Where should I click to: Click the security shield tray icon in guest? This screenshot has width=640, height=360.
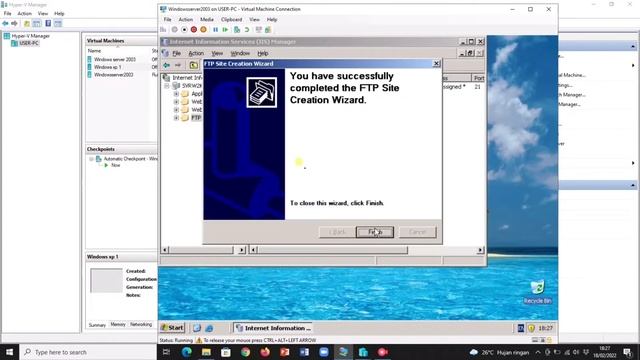tap(531, 328)
